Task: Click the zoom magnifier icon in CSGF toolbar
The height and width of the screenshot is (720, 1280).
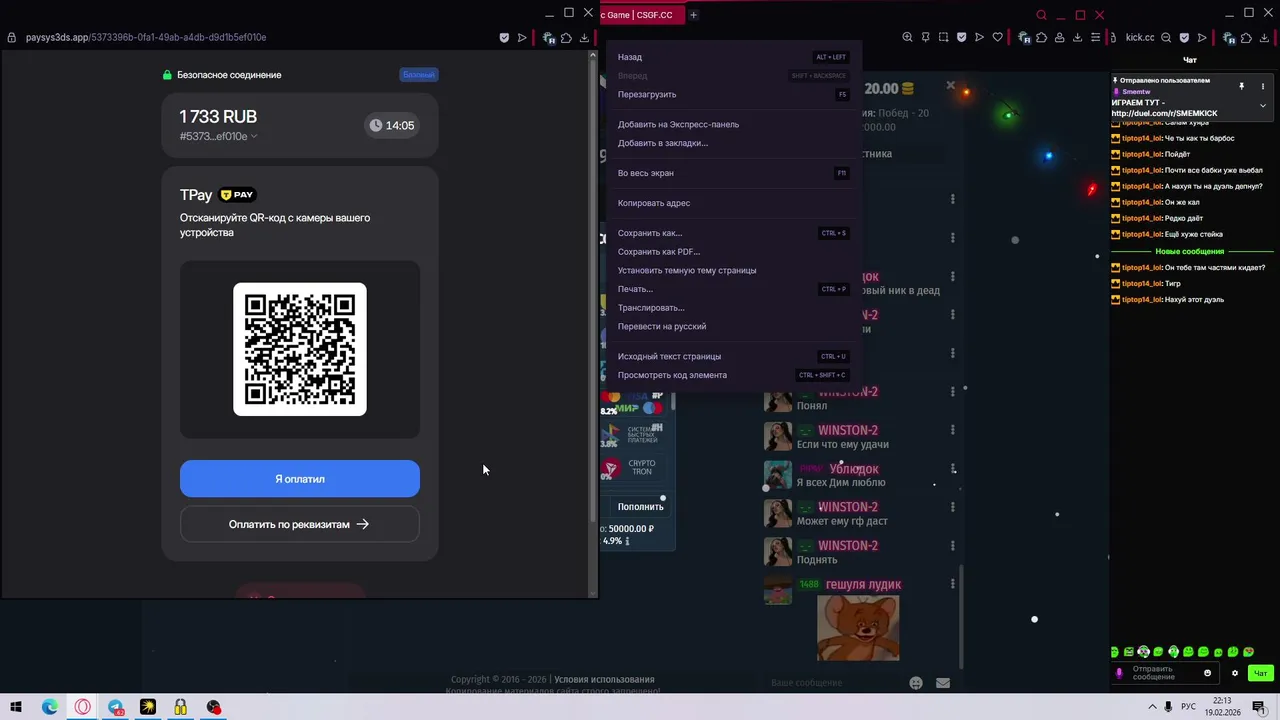Action: [907, 38]
